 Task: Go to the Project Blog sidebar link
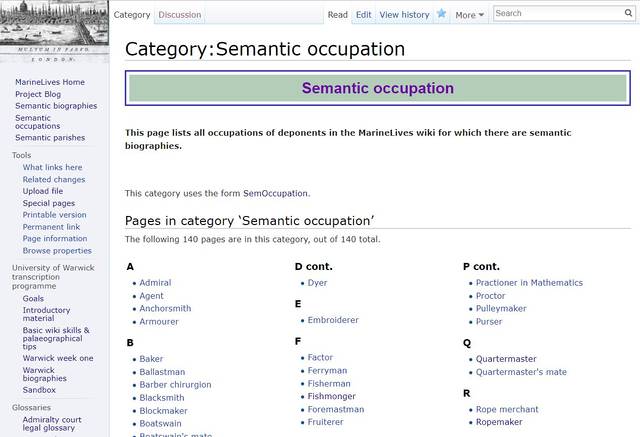[38, 94]
